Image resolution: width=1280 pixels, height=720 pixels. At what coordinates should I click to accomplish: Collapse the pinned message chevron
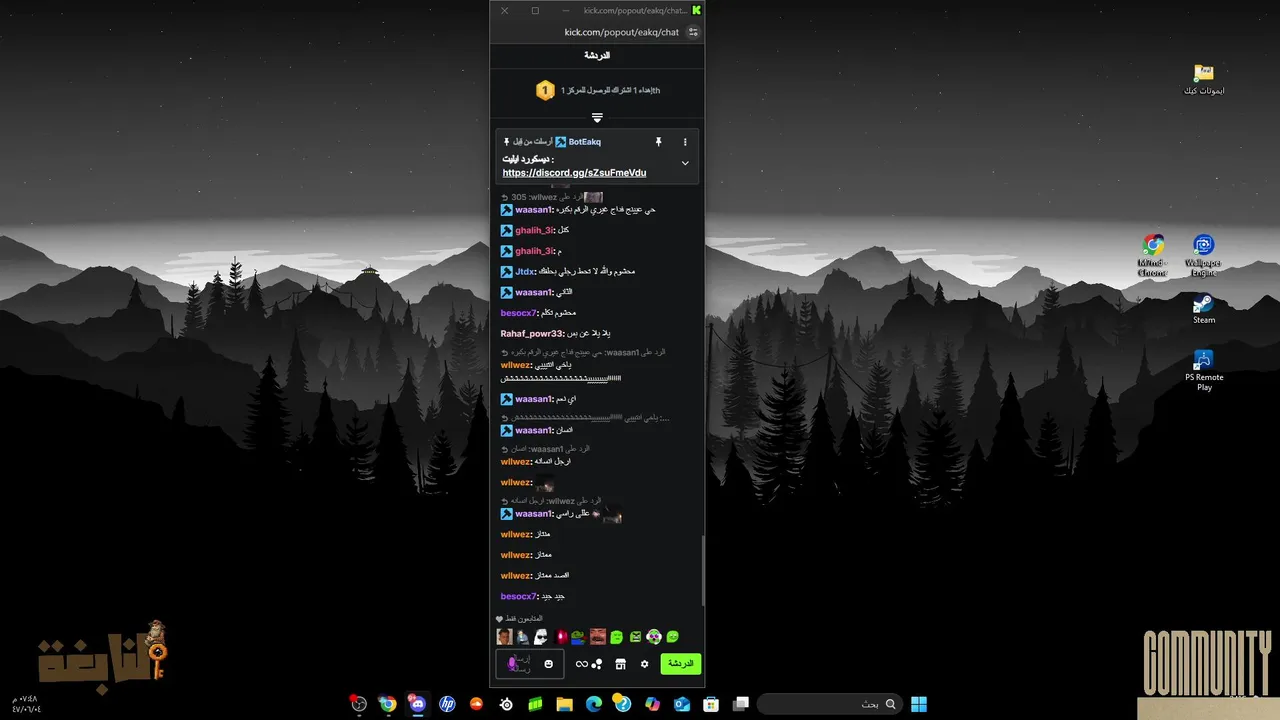(x=685, y=163)
